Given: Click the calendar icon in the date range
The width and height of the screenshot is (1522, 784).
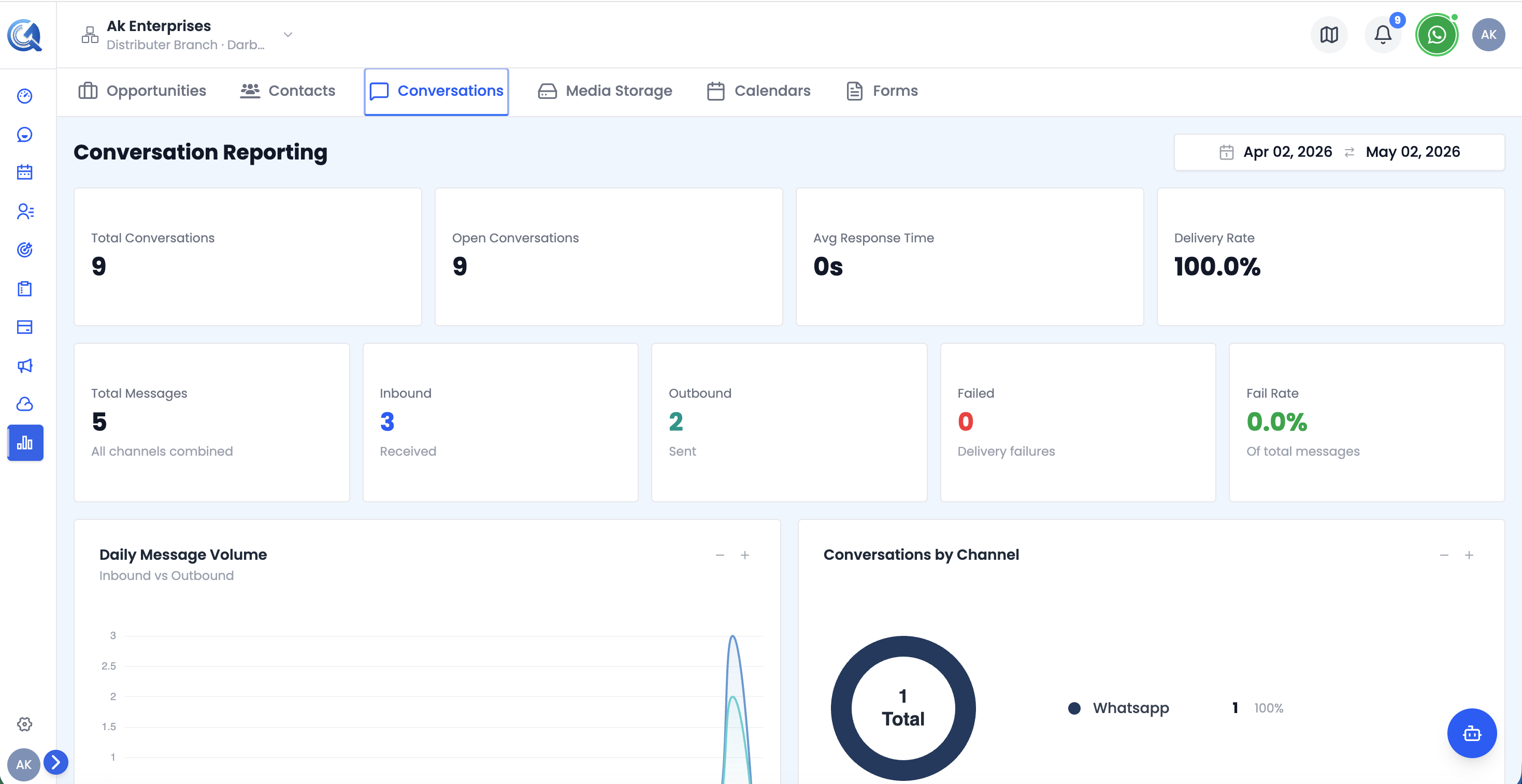Looking at the screenshot, I should [1227, 152].
